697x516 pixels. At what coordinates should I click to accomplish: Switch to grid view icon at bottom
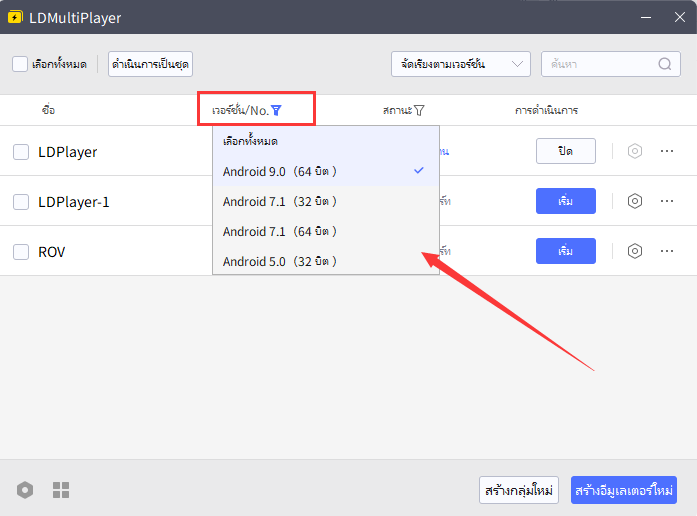click(61, 490)
